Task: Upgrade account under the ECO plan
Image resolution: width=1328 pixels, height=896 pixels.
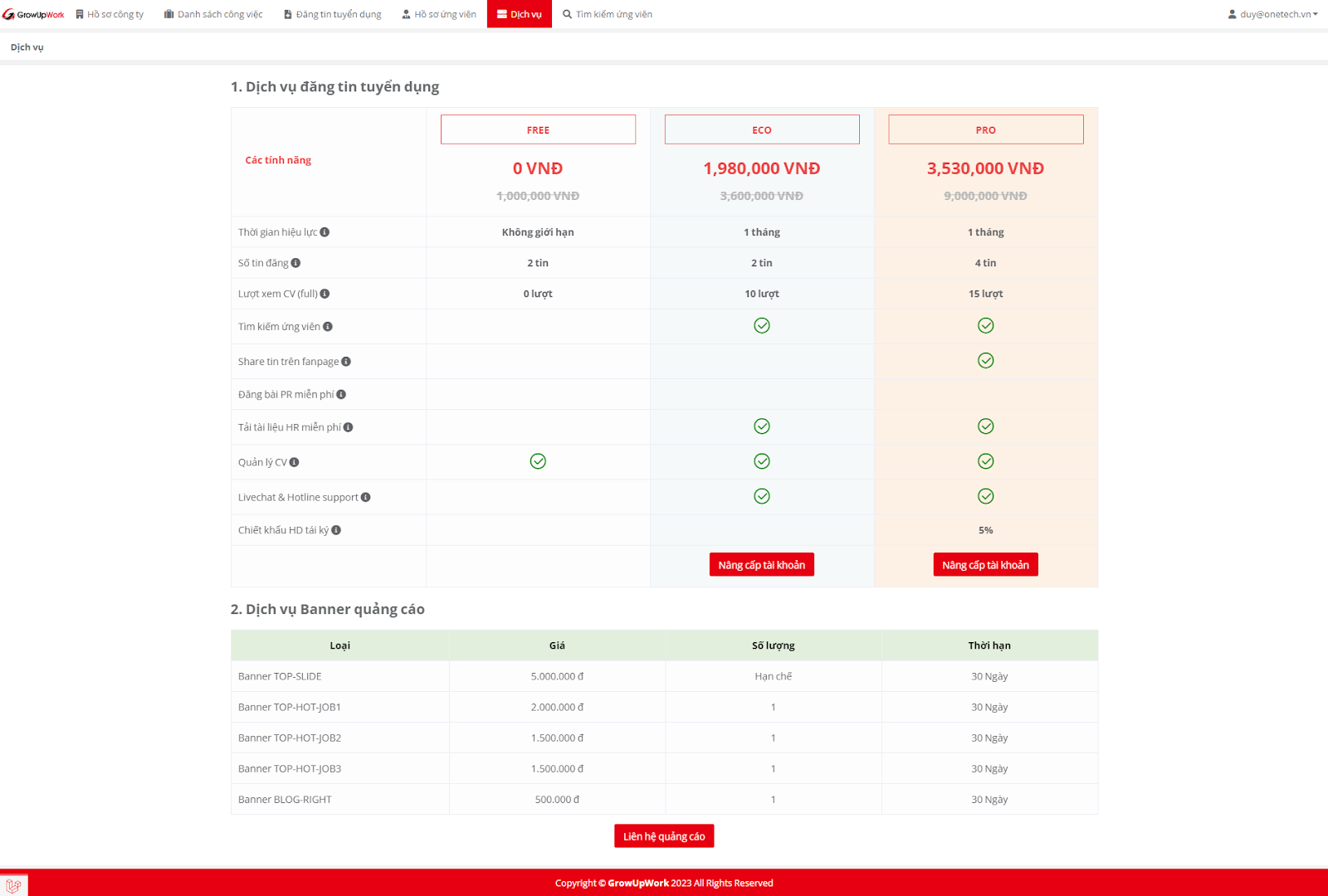Action: (762, 565)
